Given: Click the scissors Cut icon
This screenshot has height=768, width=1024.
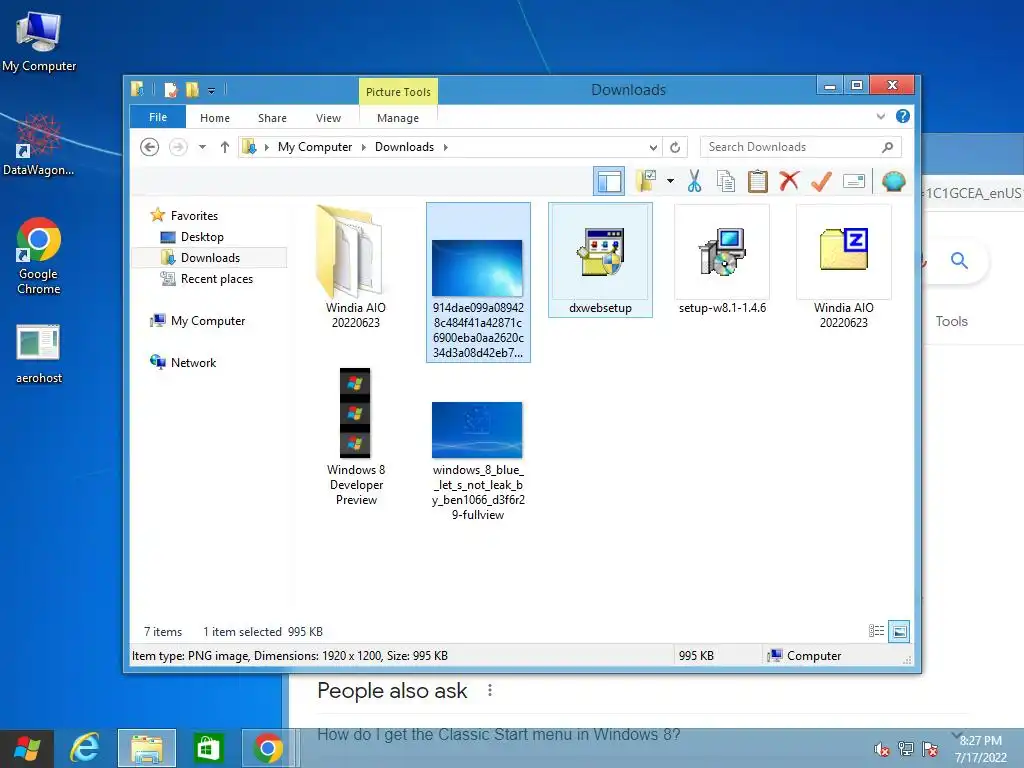Looking at the screenshot, I should pyautogui.click(x=694, y=181).
